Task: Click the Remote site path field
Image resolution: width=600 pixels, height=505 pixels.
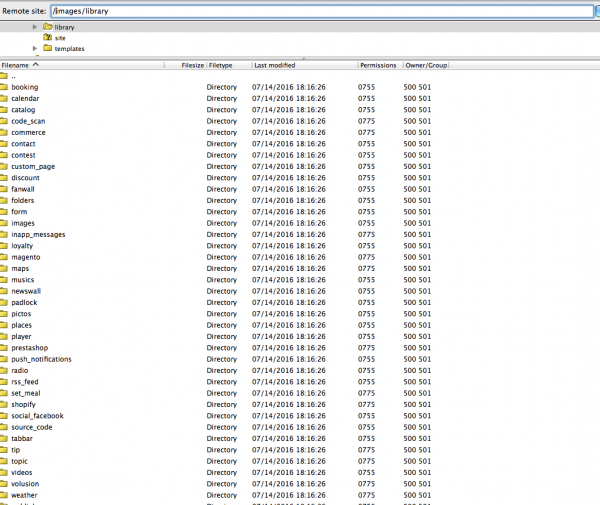Action: tap(320, 9)
